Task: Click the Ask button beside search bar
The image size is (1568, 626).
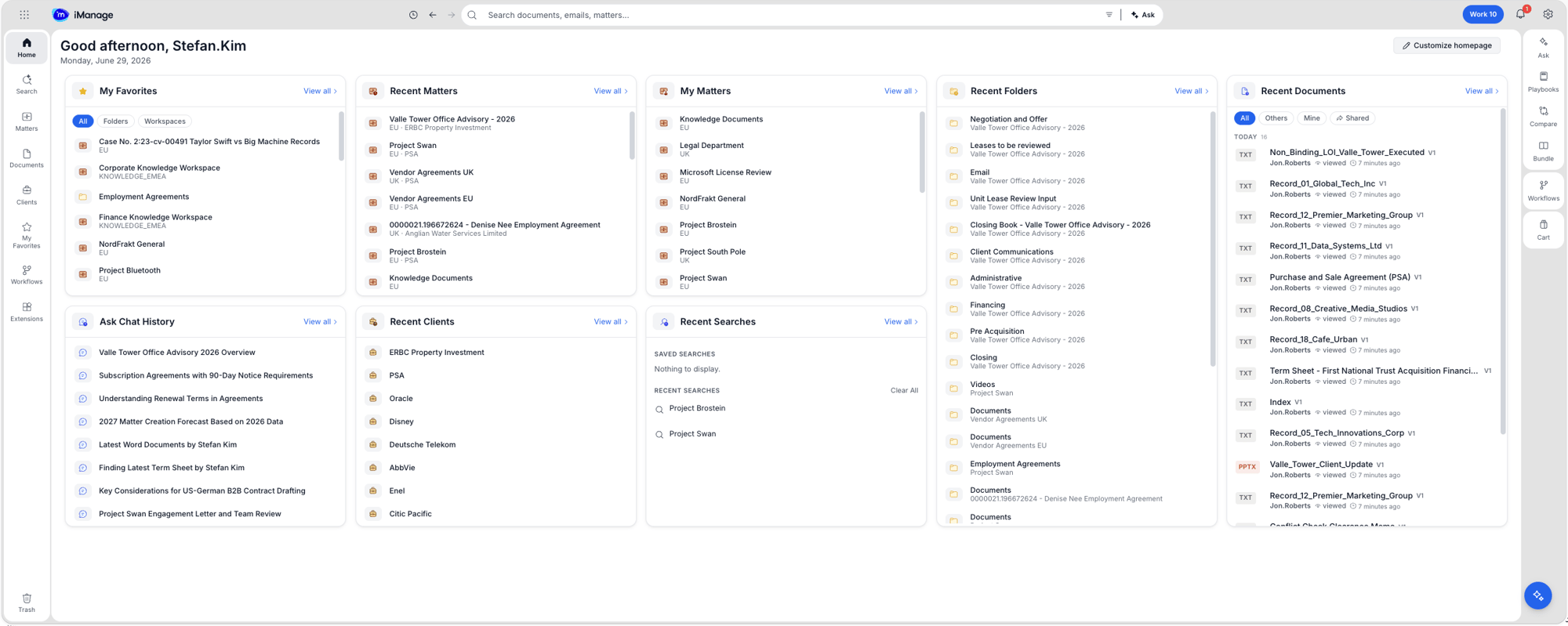Action: 1143,15
